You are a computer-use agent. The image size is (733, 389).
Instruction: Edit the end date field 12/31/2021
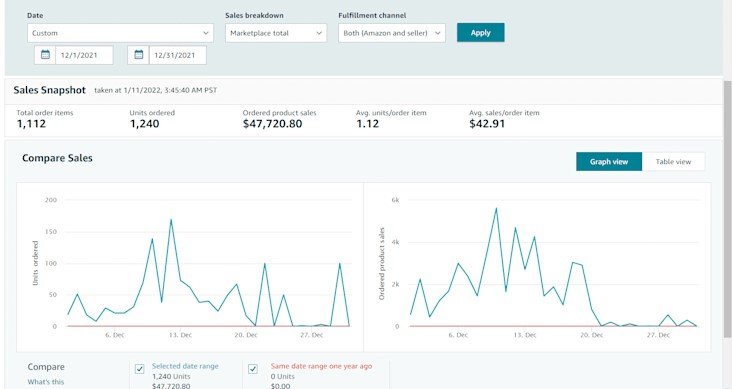point(178,55)
